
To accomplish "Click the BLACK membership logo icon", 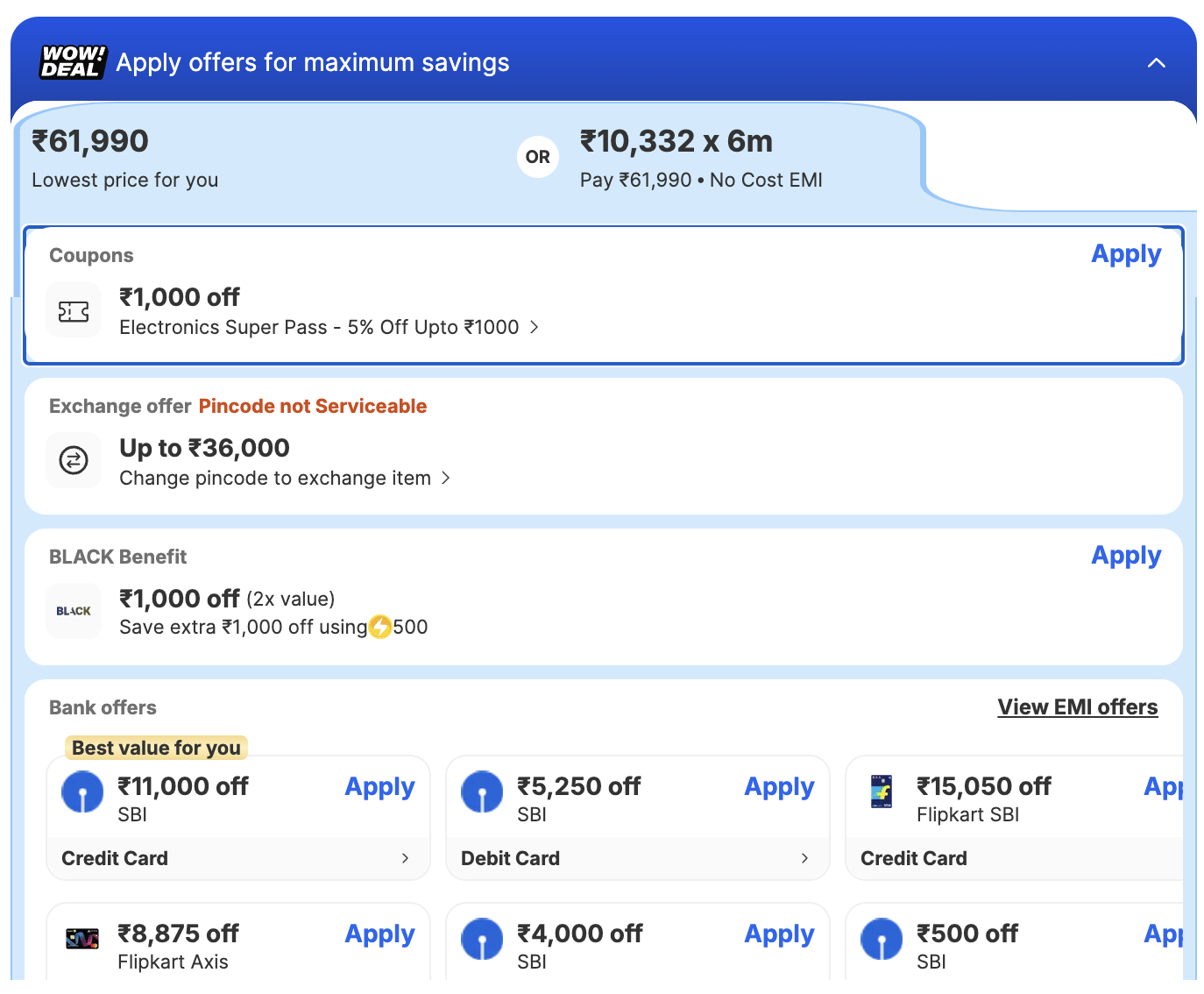I will click(74, 611).
